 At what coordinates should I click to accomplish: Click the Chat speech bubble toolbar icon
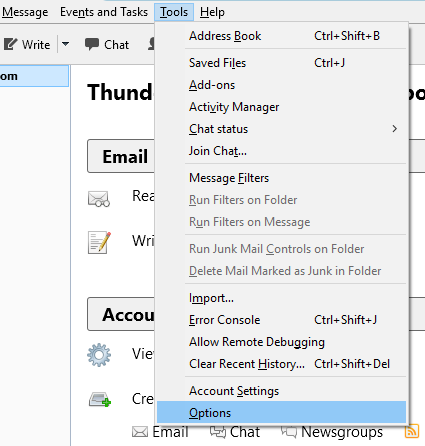pyautogui.click(x=92, y=44)
